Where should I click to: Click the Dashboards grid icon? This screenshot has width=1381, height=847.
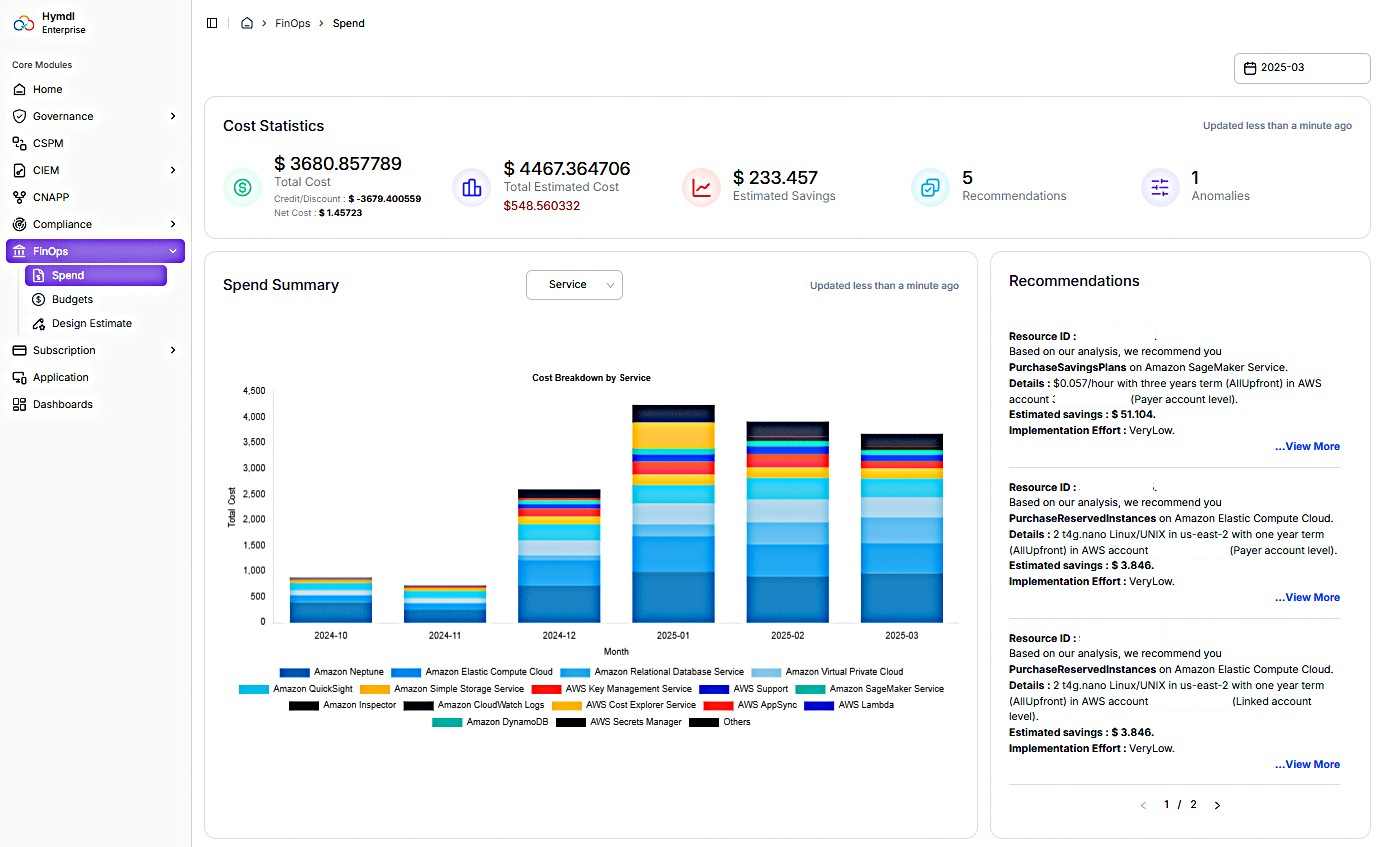tap(19, 404)
